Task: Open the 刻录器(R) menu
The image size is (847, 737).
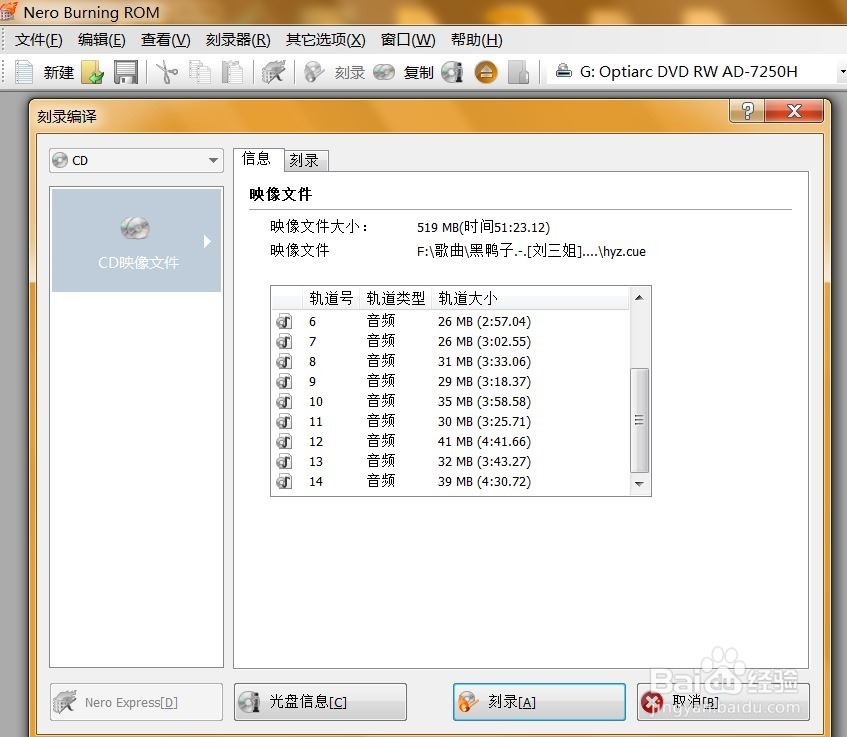Action: (x=238, y=40)
